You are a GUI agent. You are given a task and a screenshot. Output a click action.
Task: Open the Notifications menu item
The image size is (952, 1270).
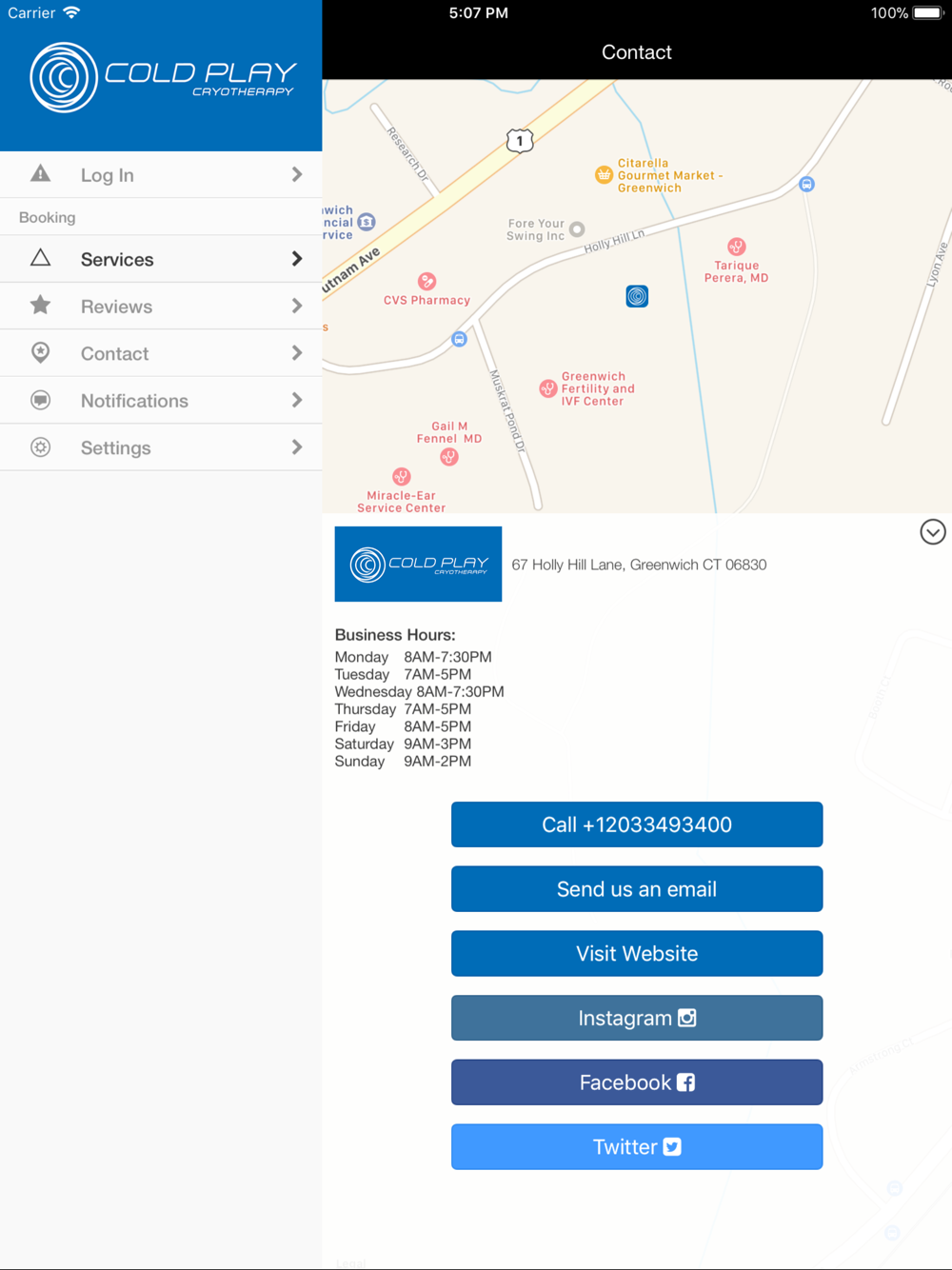pyautogui.click(x=161, y=400)
